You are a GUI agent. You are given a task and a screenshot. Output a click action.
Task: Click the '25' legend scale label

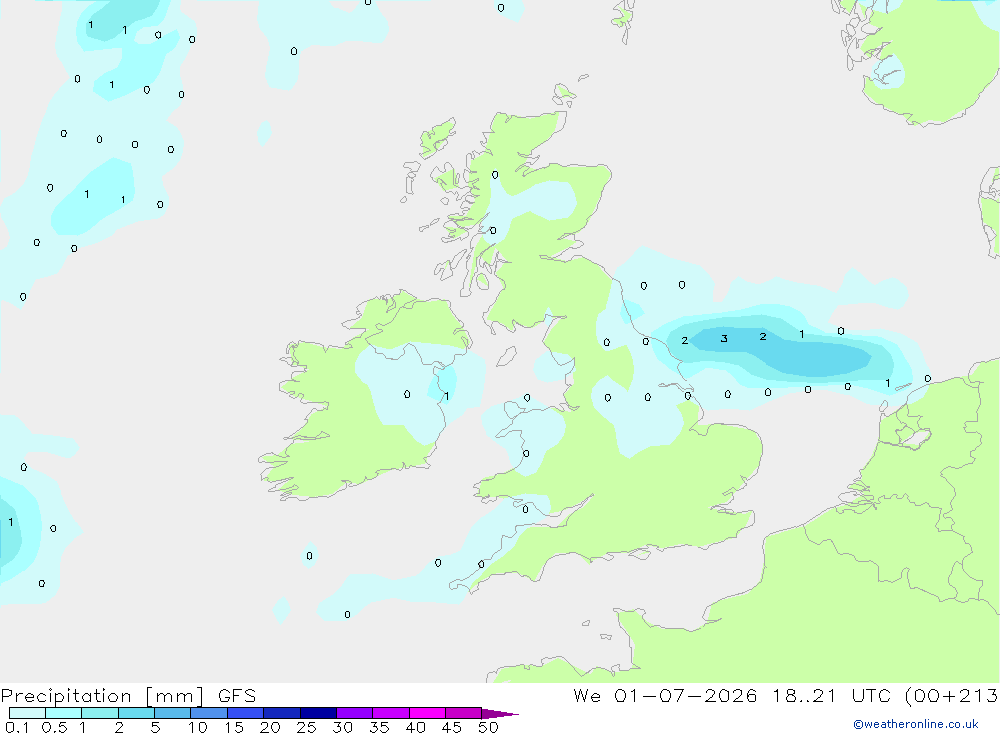(306, 727)
